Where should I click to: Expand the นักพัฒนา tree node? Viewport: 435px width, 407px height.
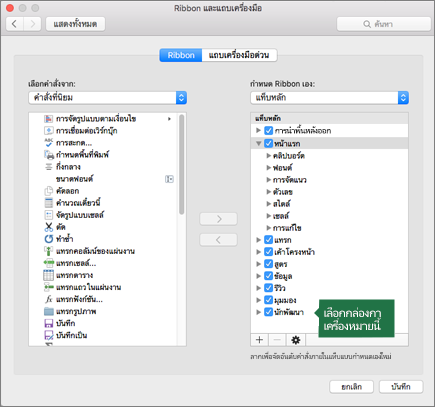pos(258,312)
